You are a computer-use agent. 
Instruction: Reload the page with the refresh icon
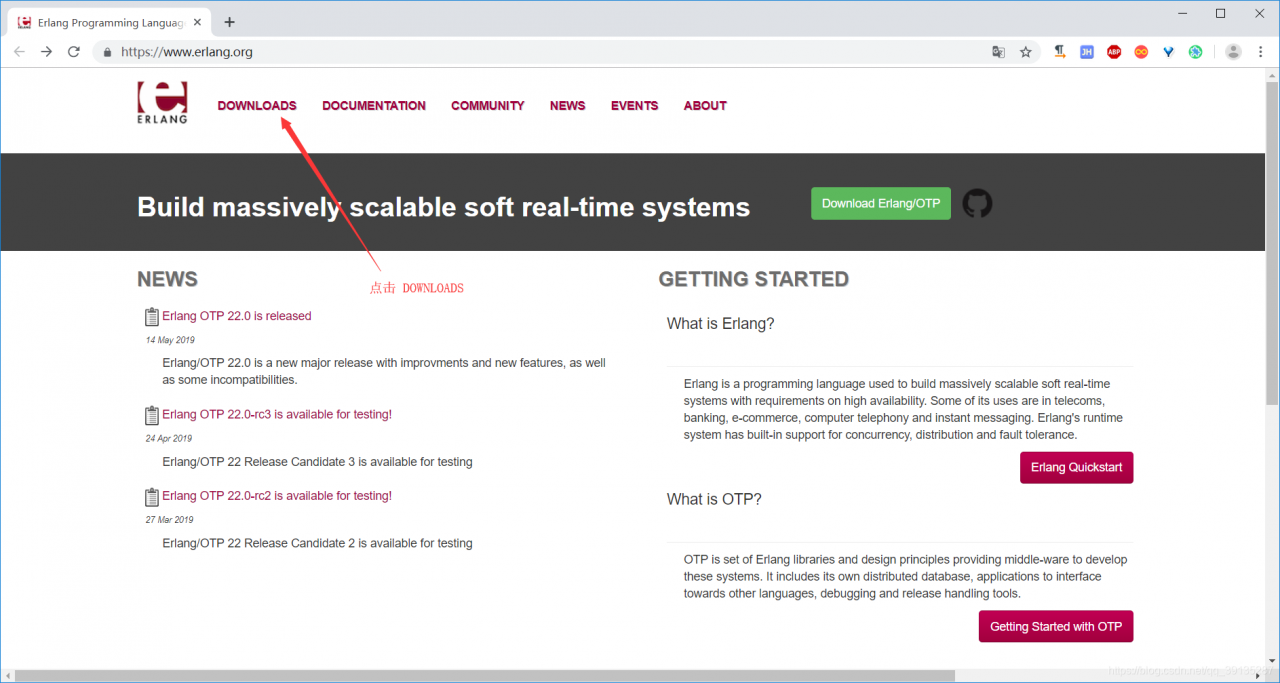tap(73, 52)
